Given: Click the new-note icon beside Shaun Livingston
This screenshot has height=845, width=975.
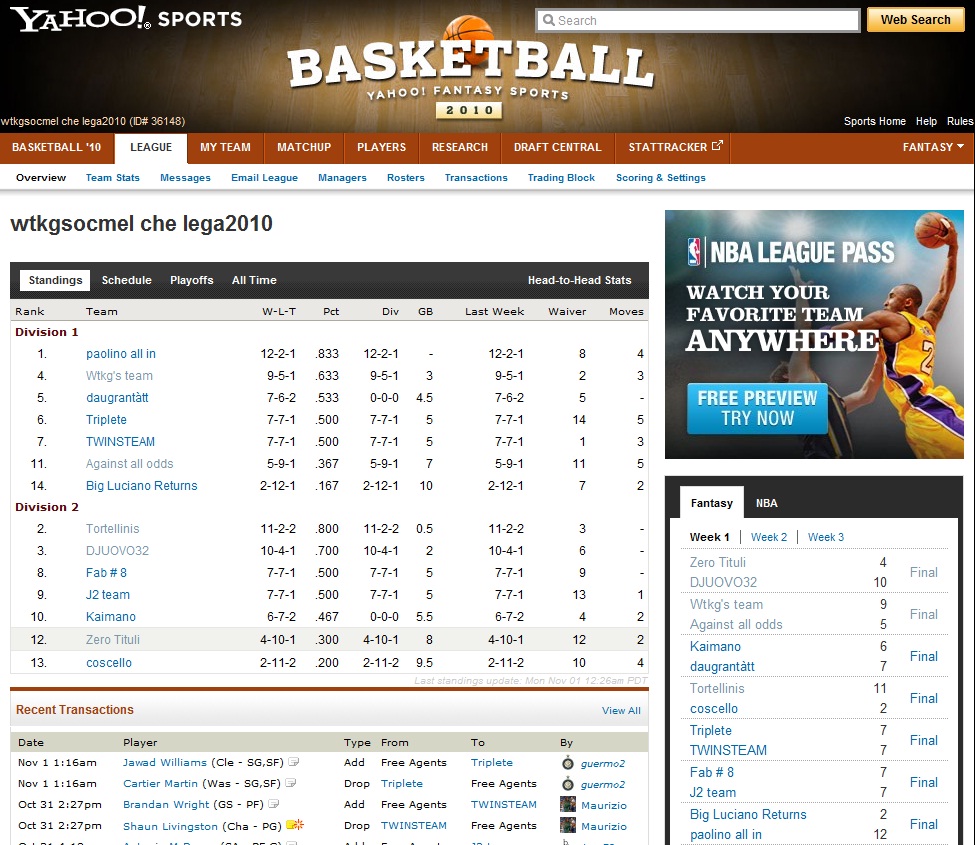Looking at the screenshot, I should [295, 826].
